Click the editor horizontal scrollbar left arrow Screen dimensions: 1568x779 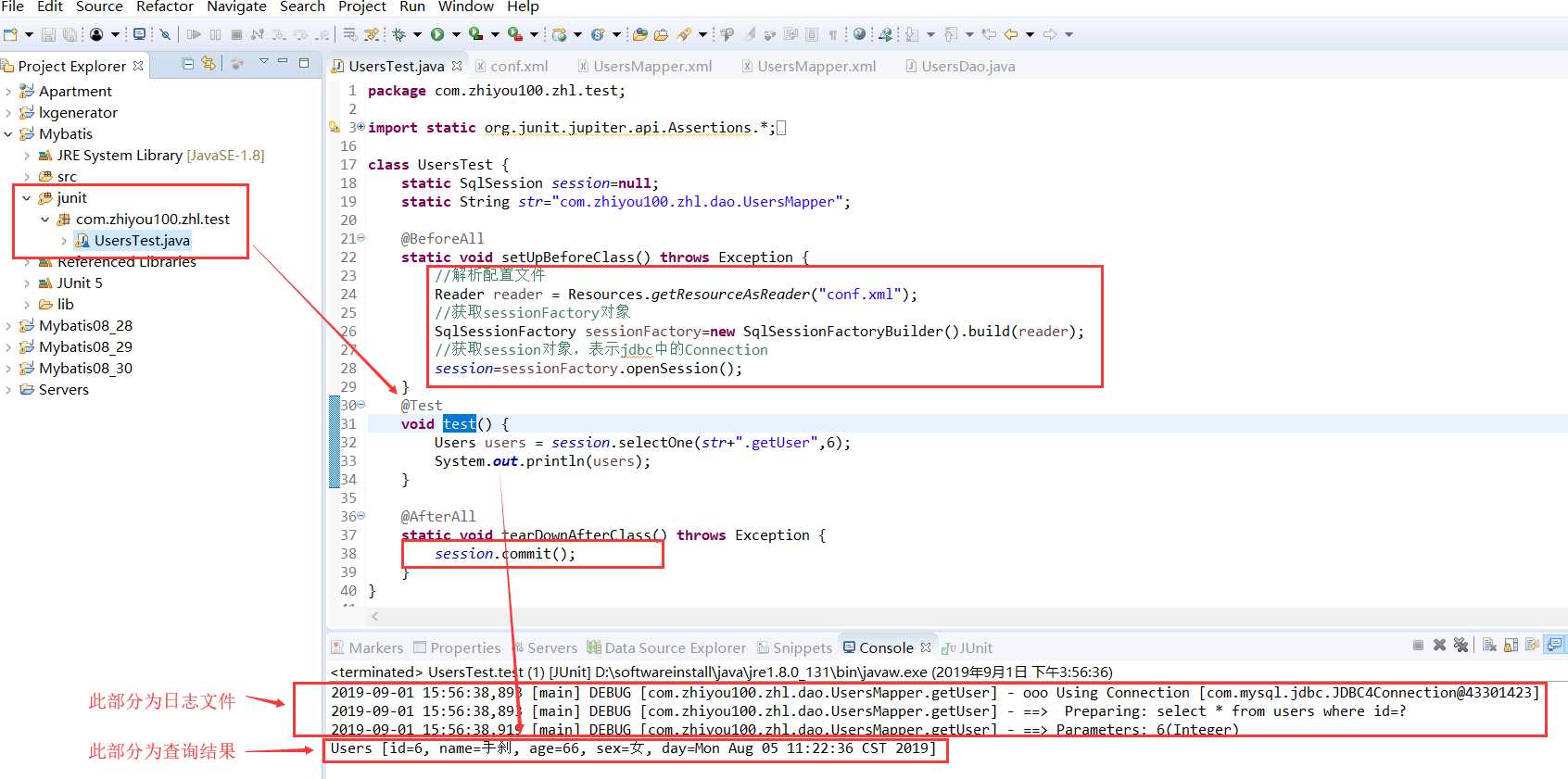(x=374, y=616)
